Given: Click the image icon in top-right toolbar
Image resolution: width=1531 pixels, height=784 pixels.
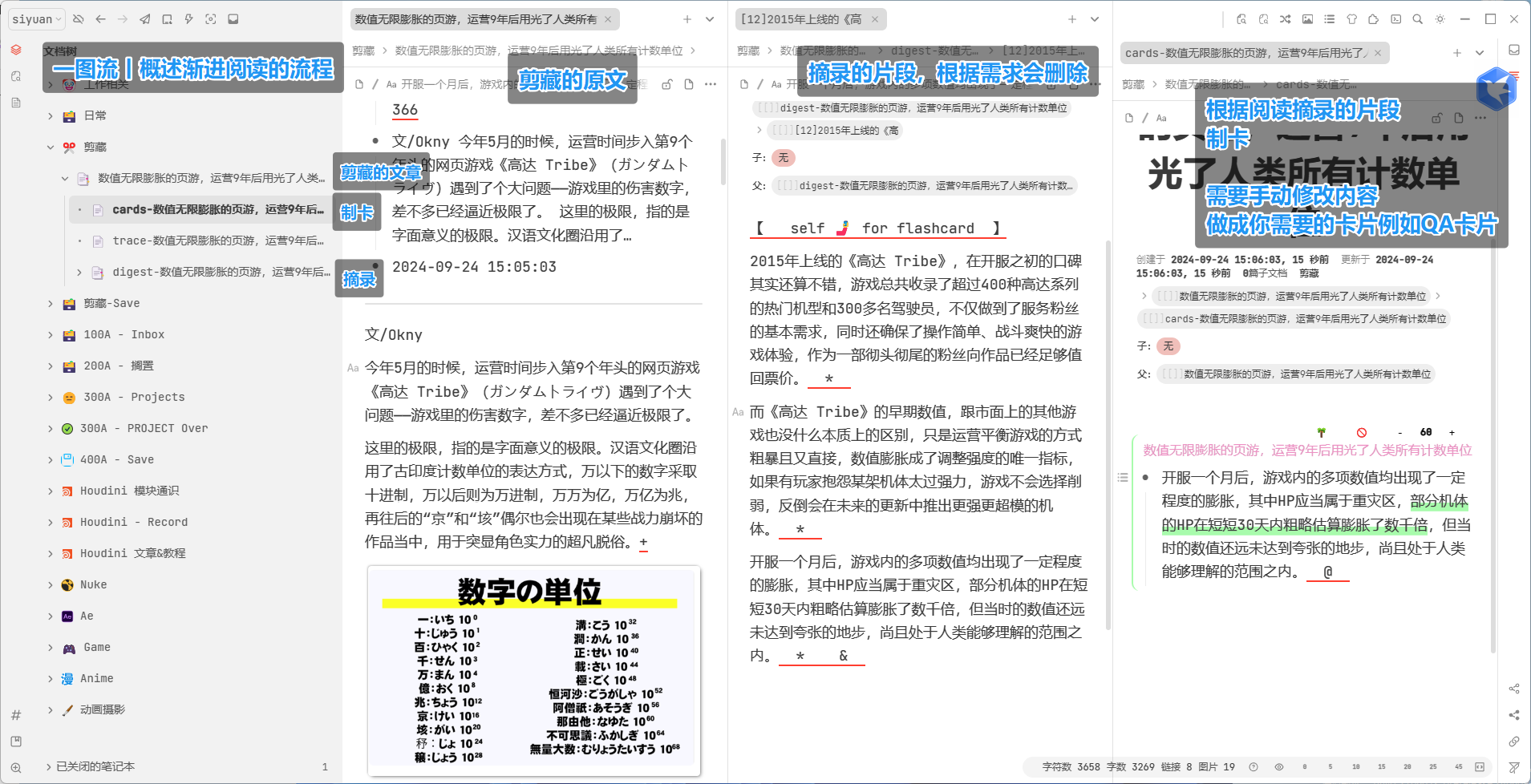Looking at the screenshot, I should (1307, 19).
